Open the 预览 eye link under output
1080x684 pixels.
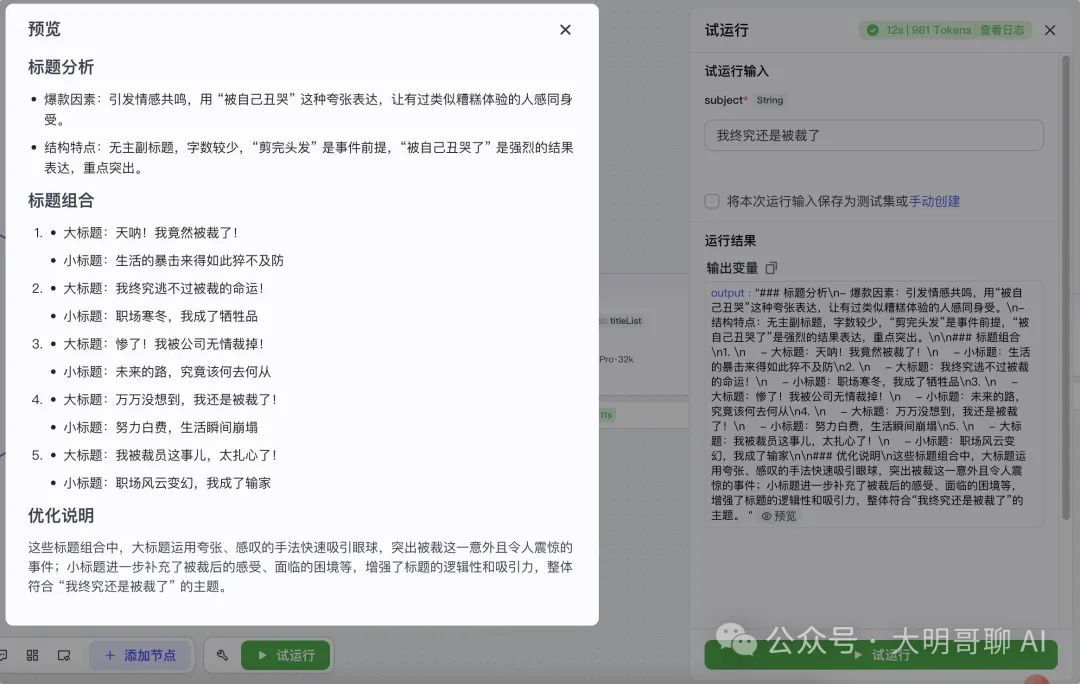point(778,515)
